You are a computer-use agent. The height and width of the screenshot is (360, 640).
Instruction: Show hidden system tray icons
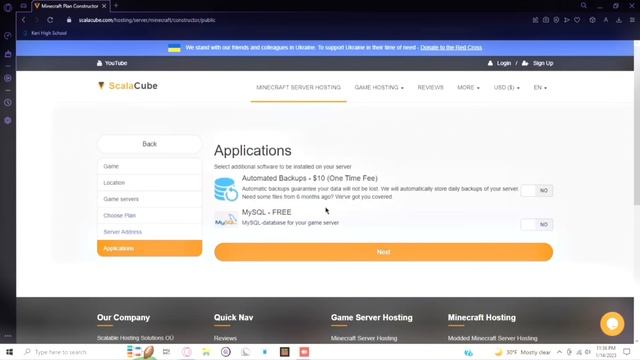pyautogui.click(x=559, y=352)
